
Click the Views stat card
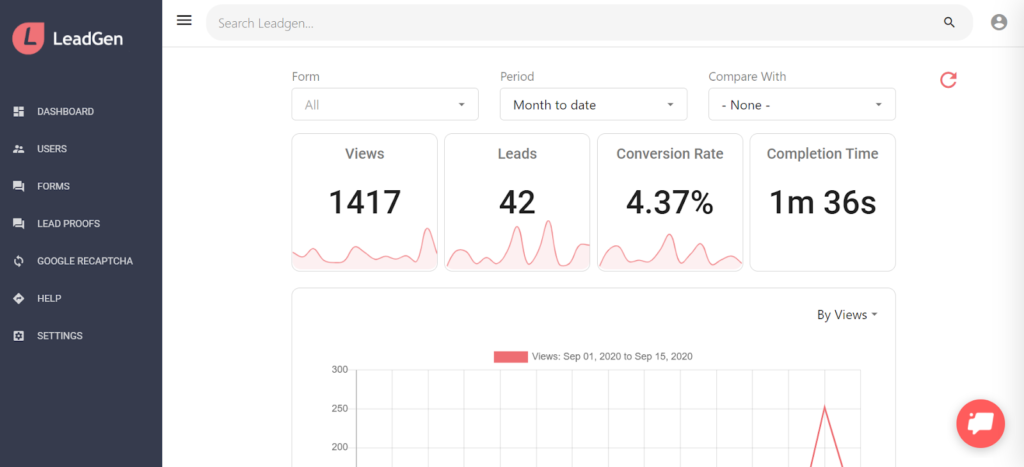(x=364, y=202)
